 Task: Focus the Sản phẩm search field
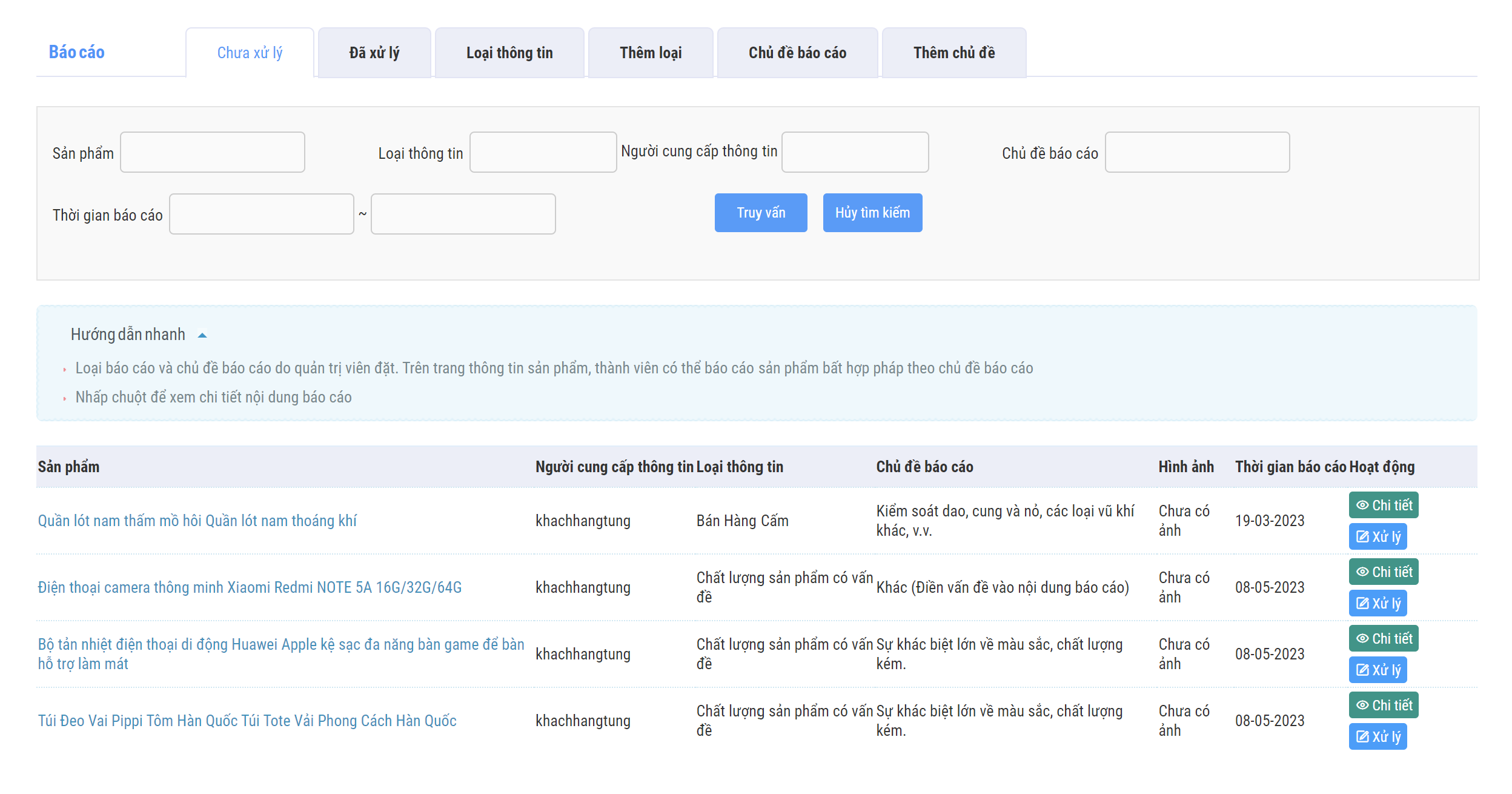click(x=212, y=152)
